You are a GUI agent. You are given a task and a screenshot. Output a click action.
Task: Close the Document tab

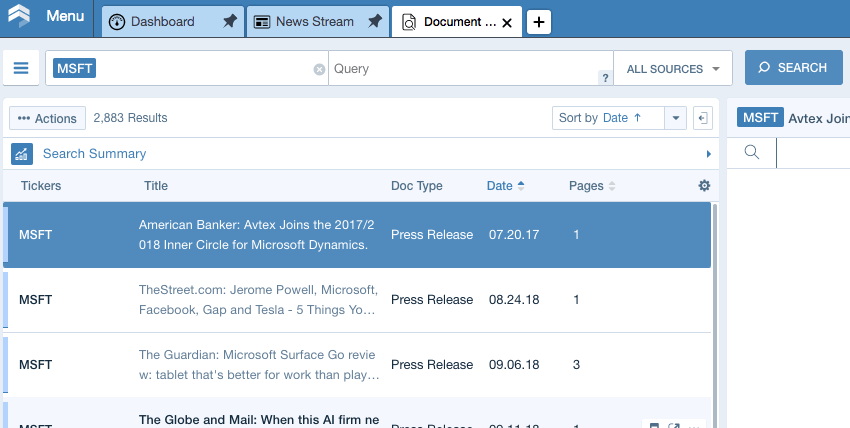click(x=507, y=22)
